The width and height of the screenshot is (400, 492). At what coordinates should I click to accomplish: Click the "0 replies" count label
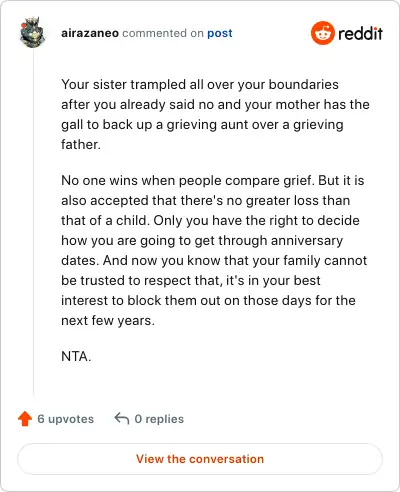pos(159,419)
